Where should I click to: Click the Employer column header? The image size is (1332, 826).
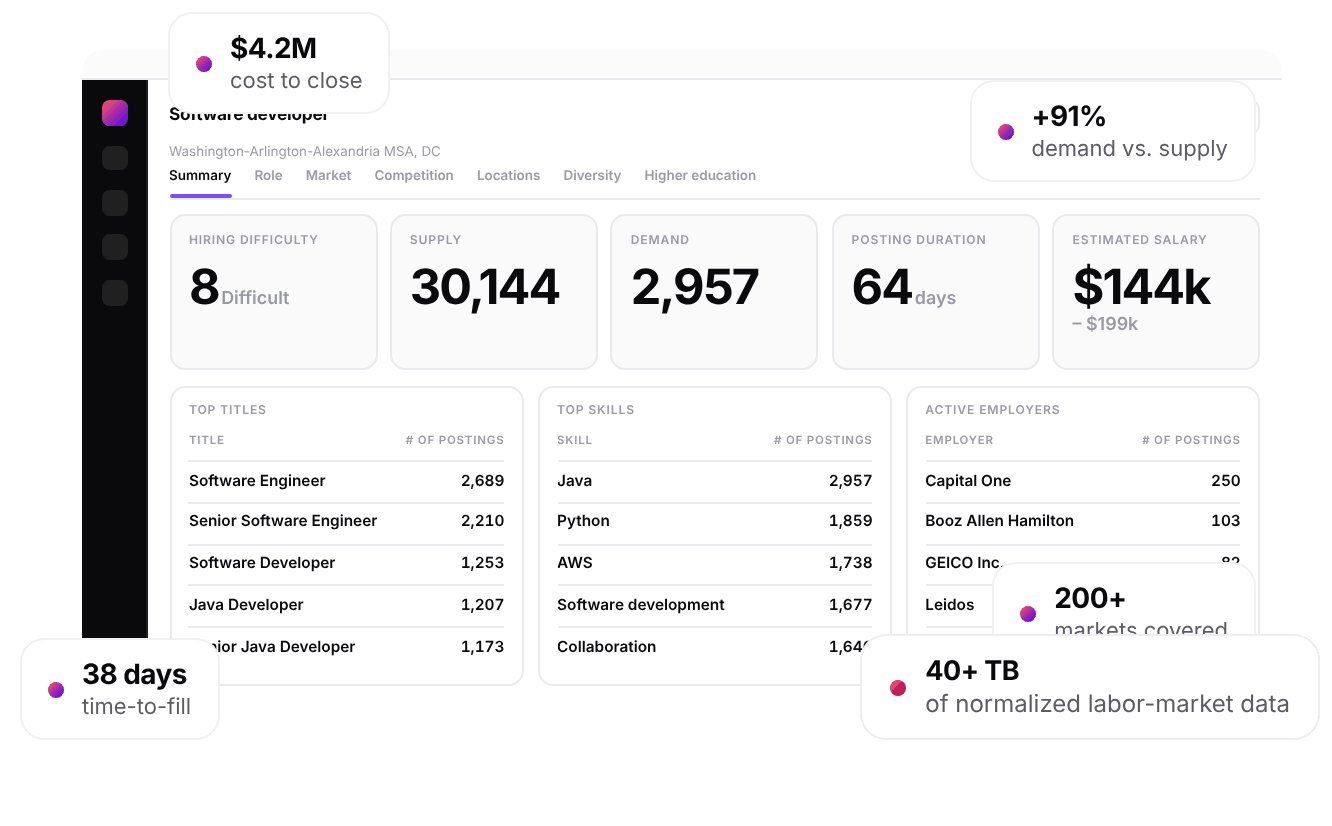(959, 440)
